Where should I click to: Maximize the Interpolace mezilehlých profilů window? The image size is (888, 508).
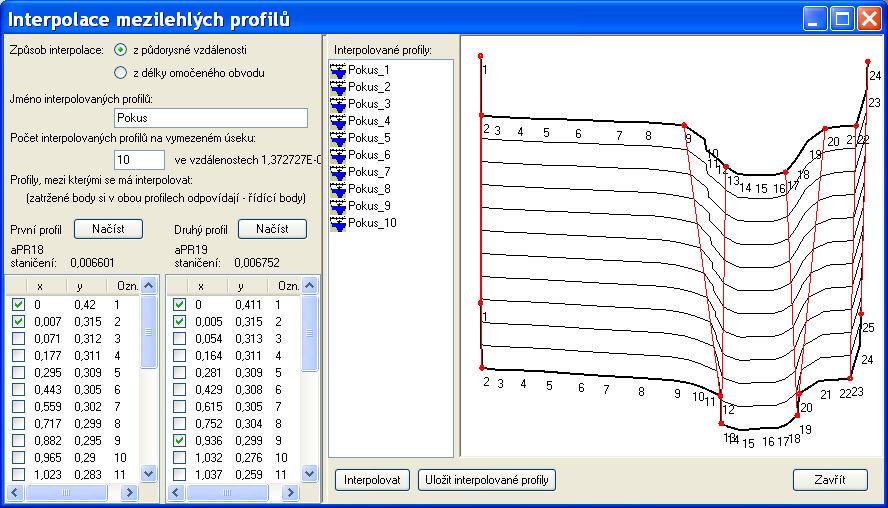point(842,19)
